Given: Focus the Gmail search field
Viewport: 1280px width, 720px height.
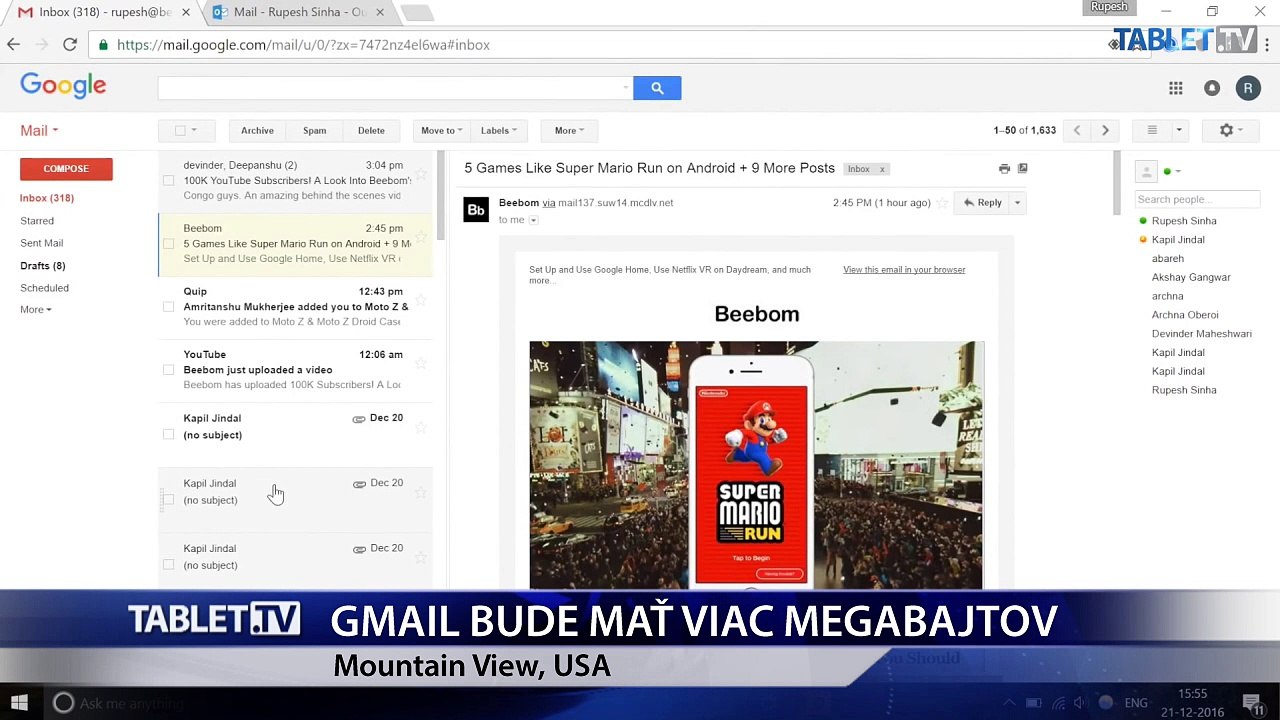Looking at the screenshot, I should 394,88.
